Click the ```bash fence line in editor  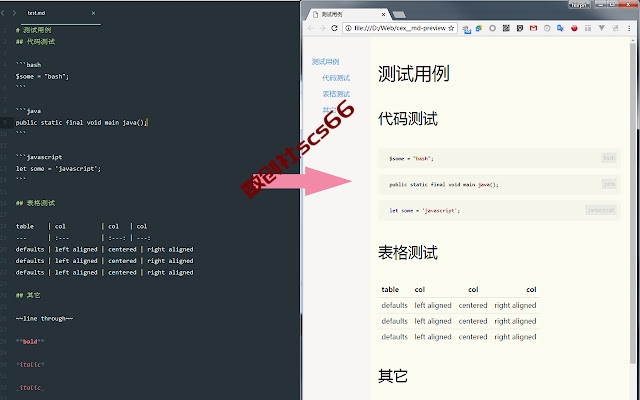pyautogui.click(x=28, y=64)
